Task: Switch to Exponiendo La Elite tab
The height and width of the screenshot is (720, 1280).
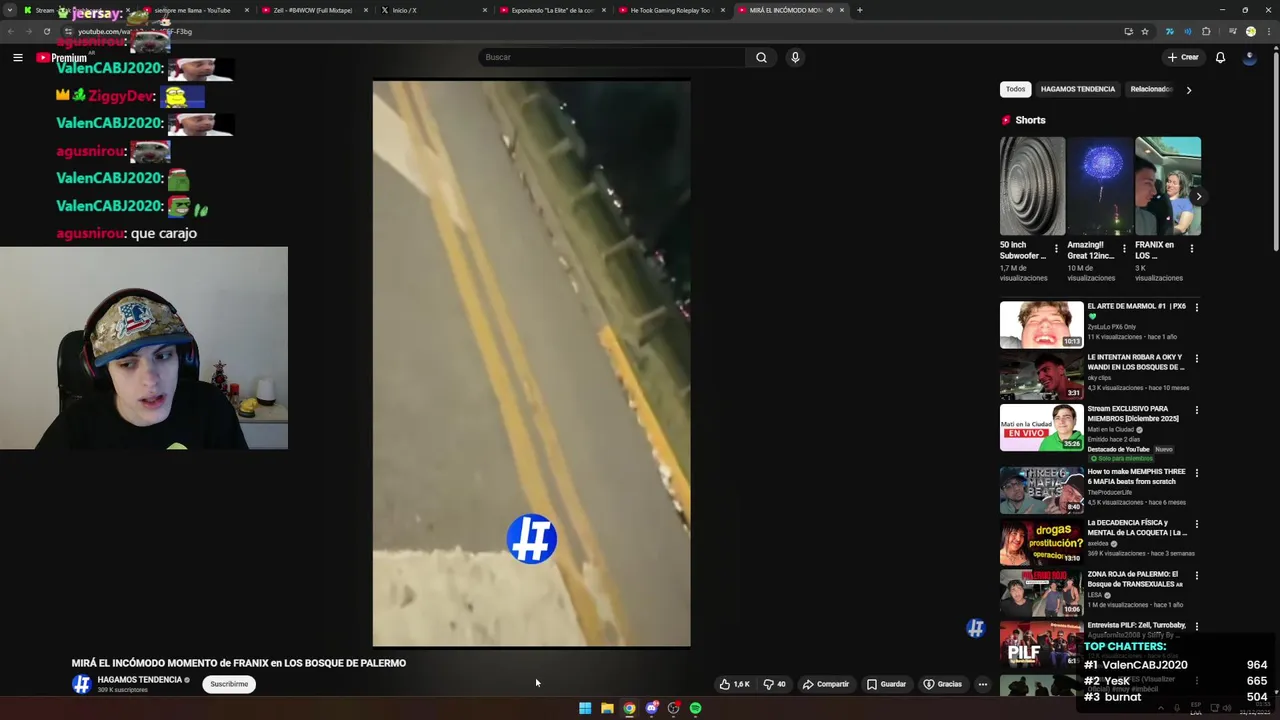Action: coord(551,10)
